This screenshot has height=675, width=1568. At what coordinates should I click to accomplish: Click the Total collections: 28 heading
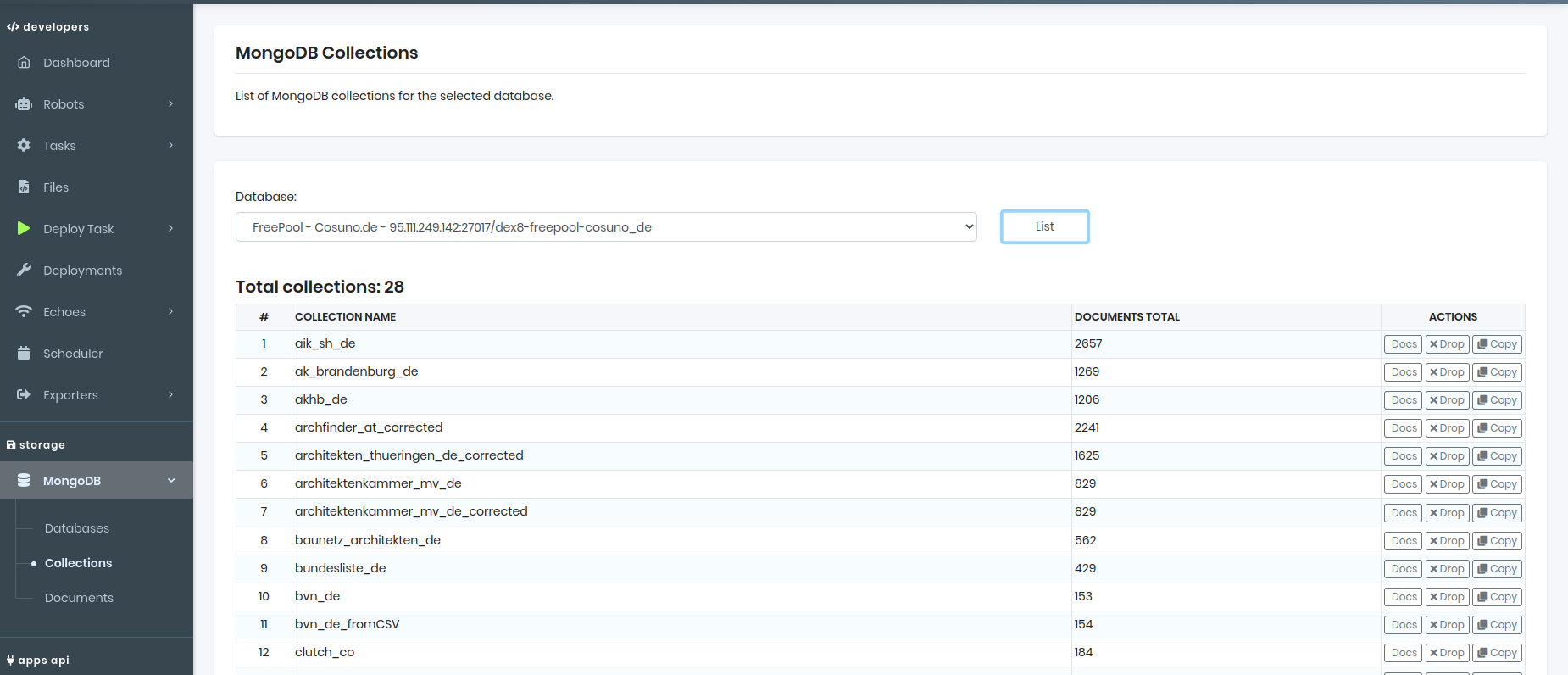(x=320, y=287)
